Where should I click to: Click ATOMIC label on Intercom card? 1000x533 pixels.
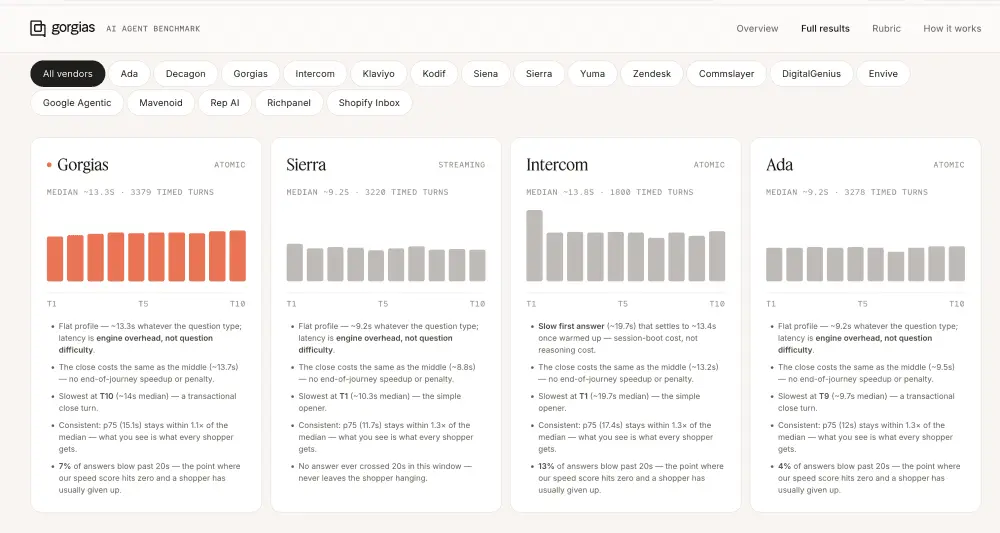pos(709,165)
